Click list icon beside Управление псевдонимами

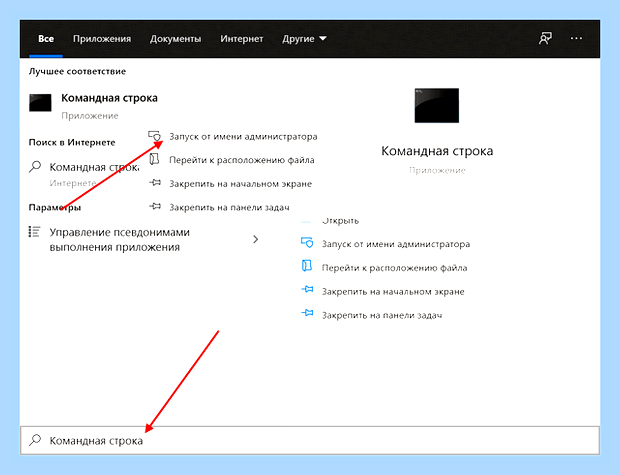(x=34, y=232)
